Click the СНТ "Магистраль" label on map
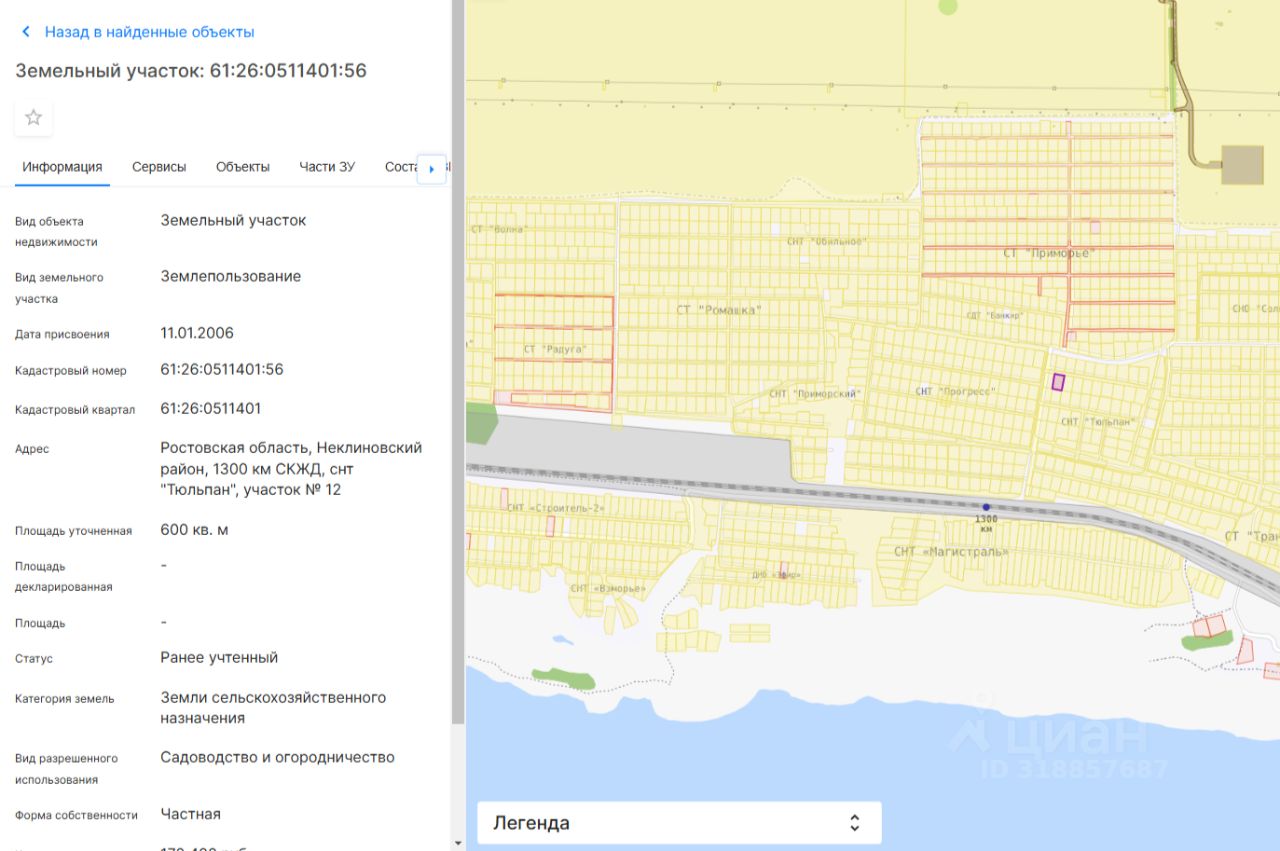The image size is (1280, 851). pyautogui.click(x=951, y=552)
